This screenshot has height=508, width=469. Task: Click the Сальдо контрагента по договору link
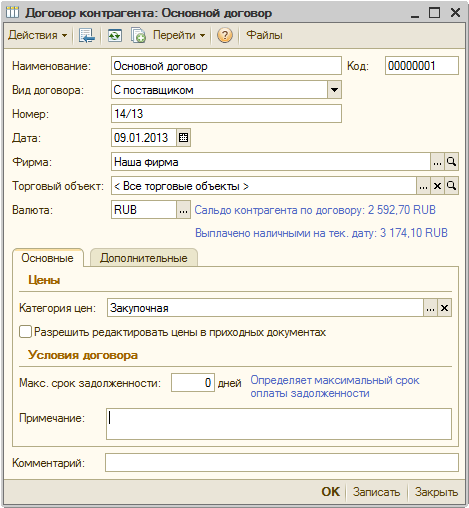(x=315, y=210)
